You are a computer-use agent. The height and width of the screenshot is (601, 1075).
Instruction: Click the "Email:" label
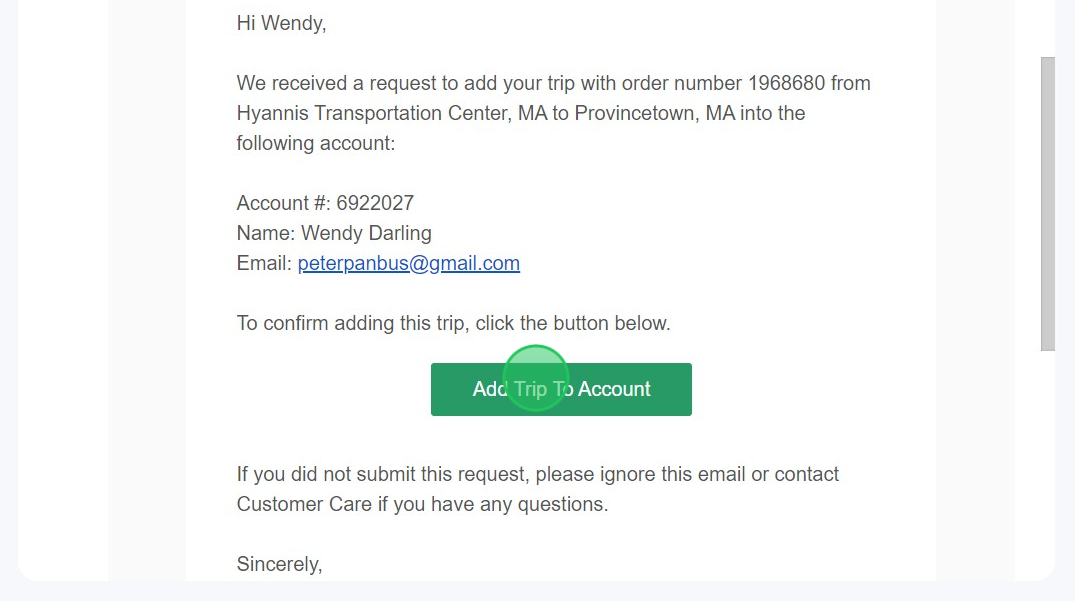264,263
